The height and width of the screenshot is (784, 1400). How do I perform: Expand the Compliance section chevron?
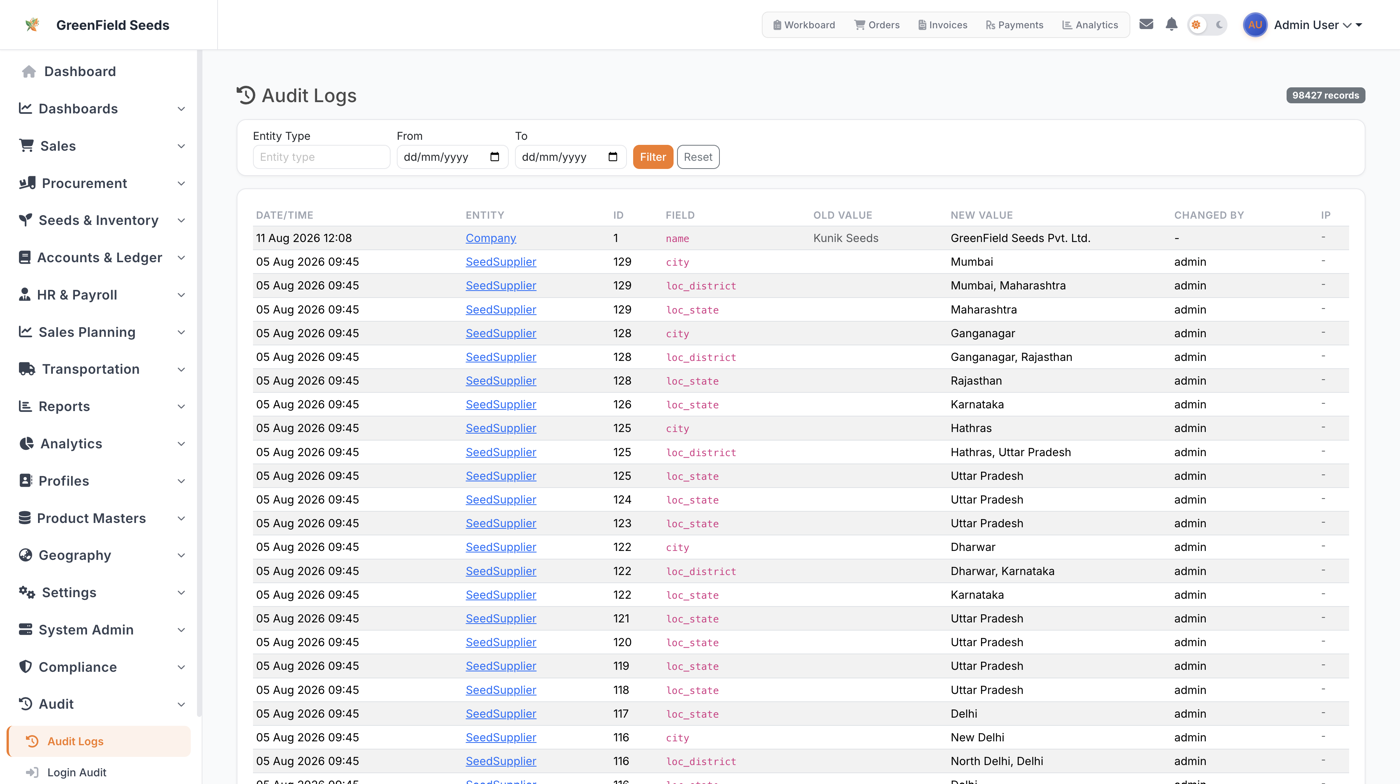point(181,667)
